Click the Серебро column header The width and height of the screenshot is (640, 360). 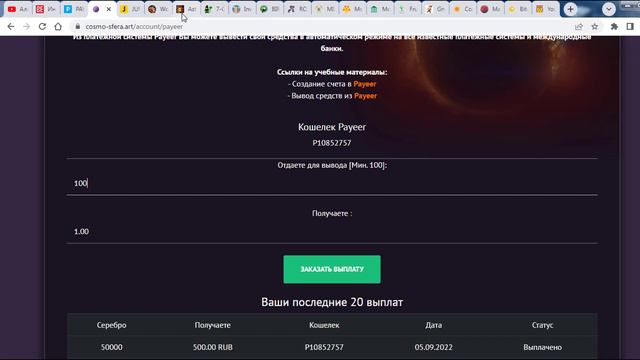111,325
